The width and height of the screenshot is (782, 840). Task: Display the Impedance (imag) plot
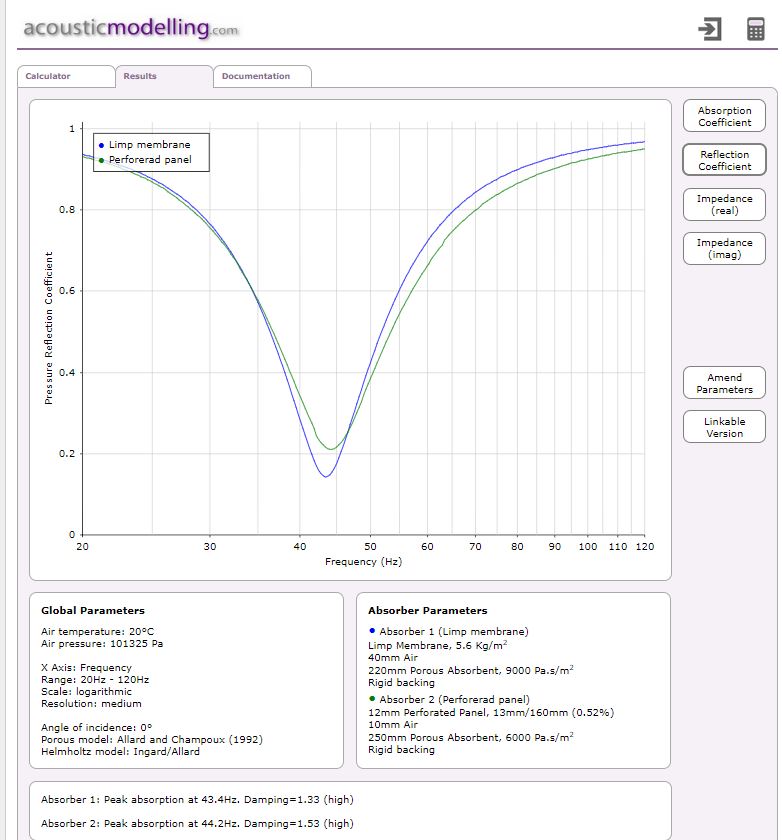click(x=724, y=249)
